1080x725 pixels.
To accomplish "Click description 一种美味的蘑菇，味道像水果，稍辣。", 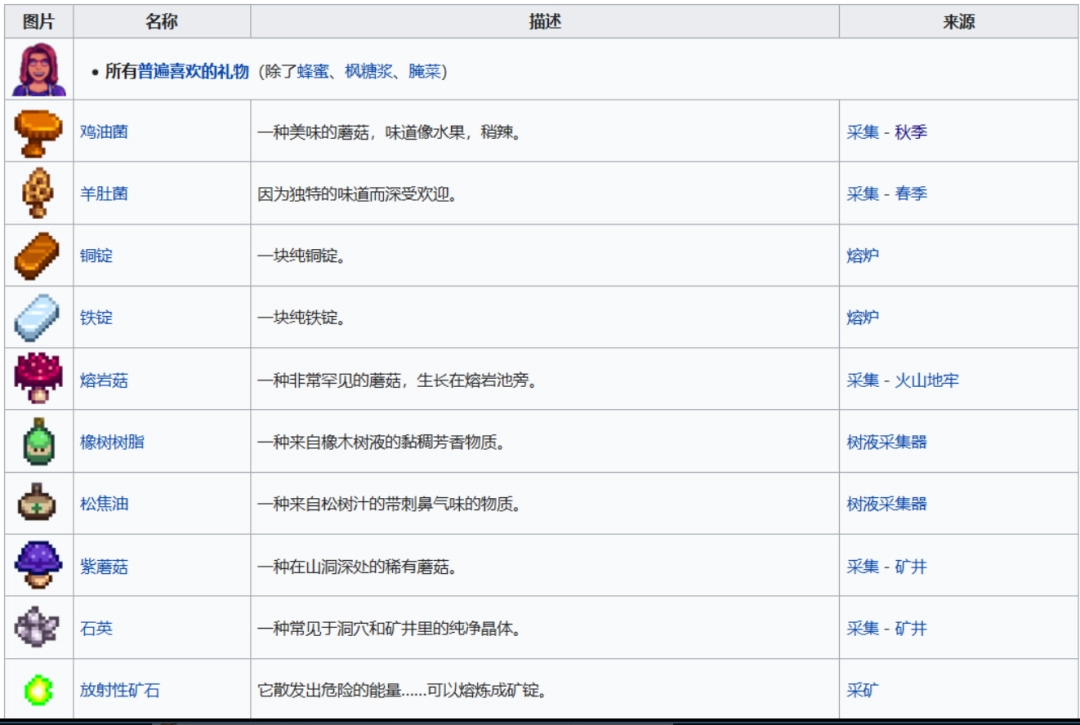I will [389, 132].
